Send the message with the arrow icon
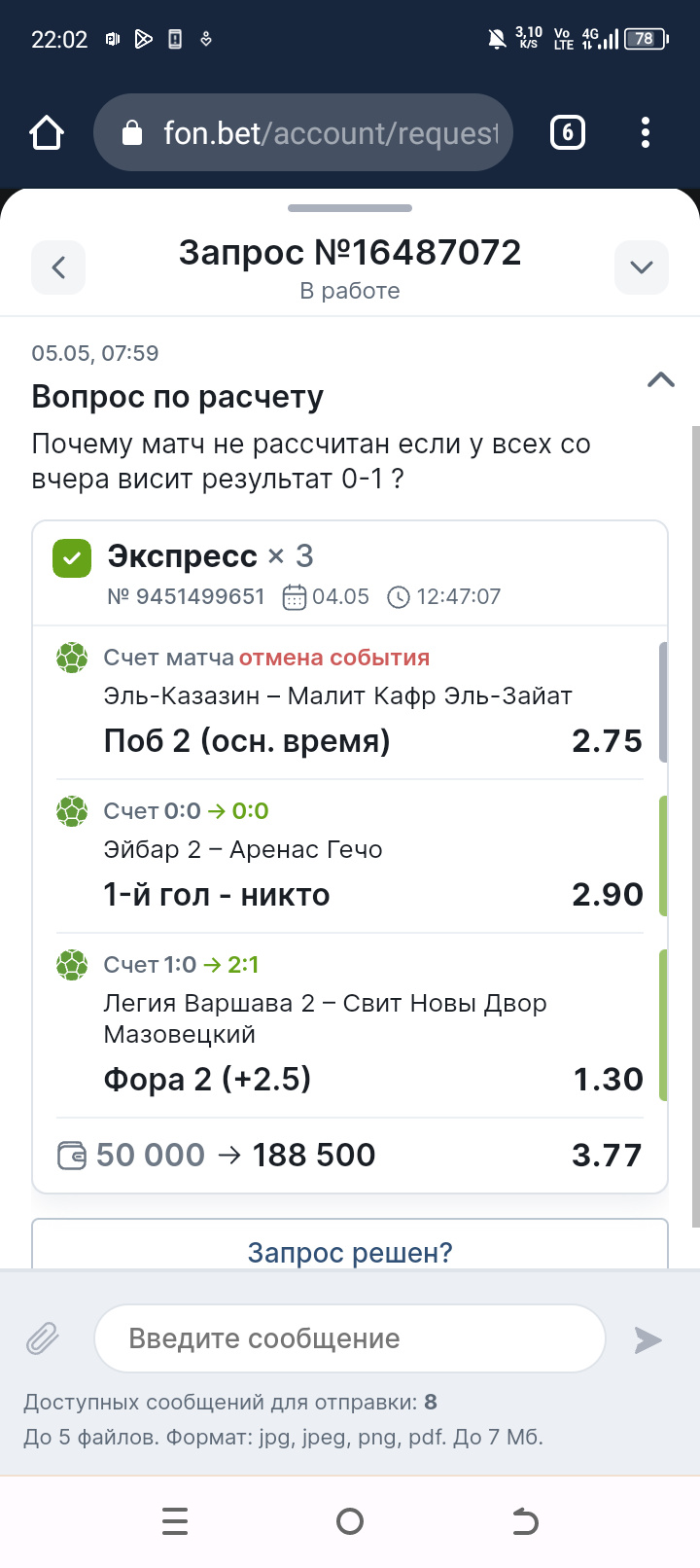Screen dimensions: 700x1568 click(x=647, y=1339)
